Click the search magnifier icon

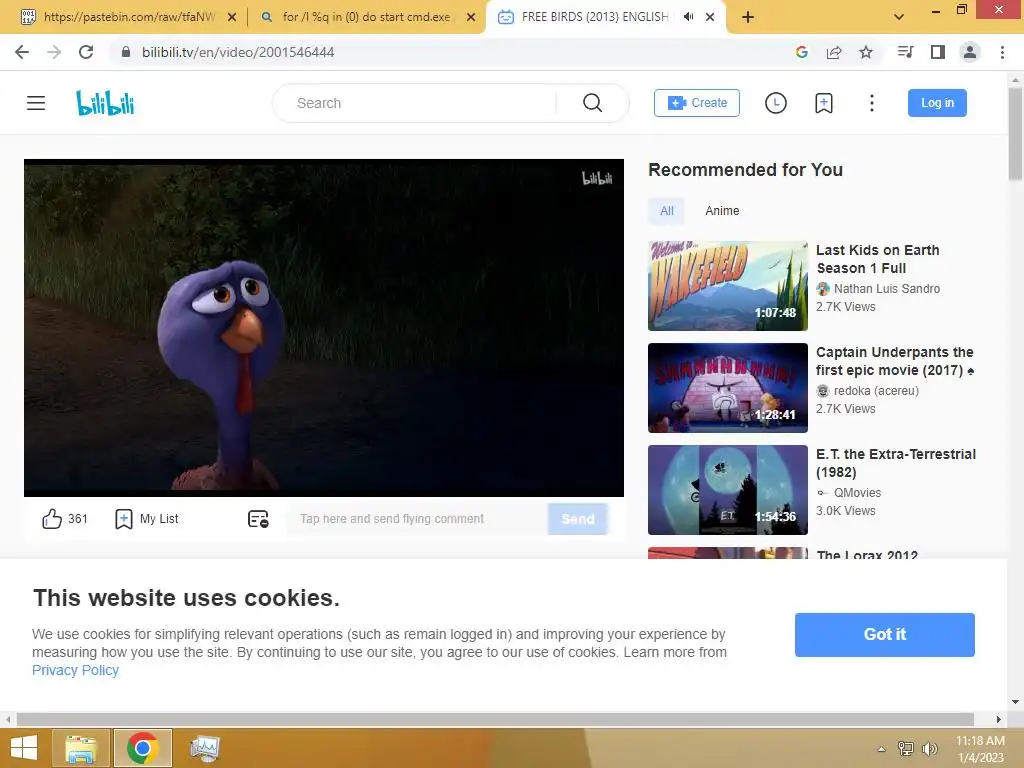pos(592,103)
